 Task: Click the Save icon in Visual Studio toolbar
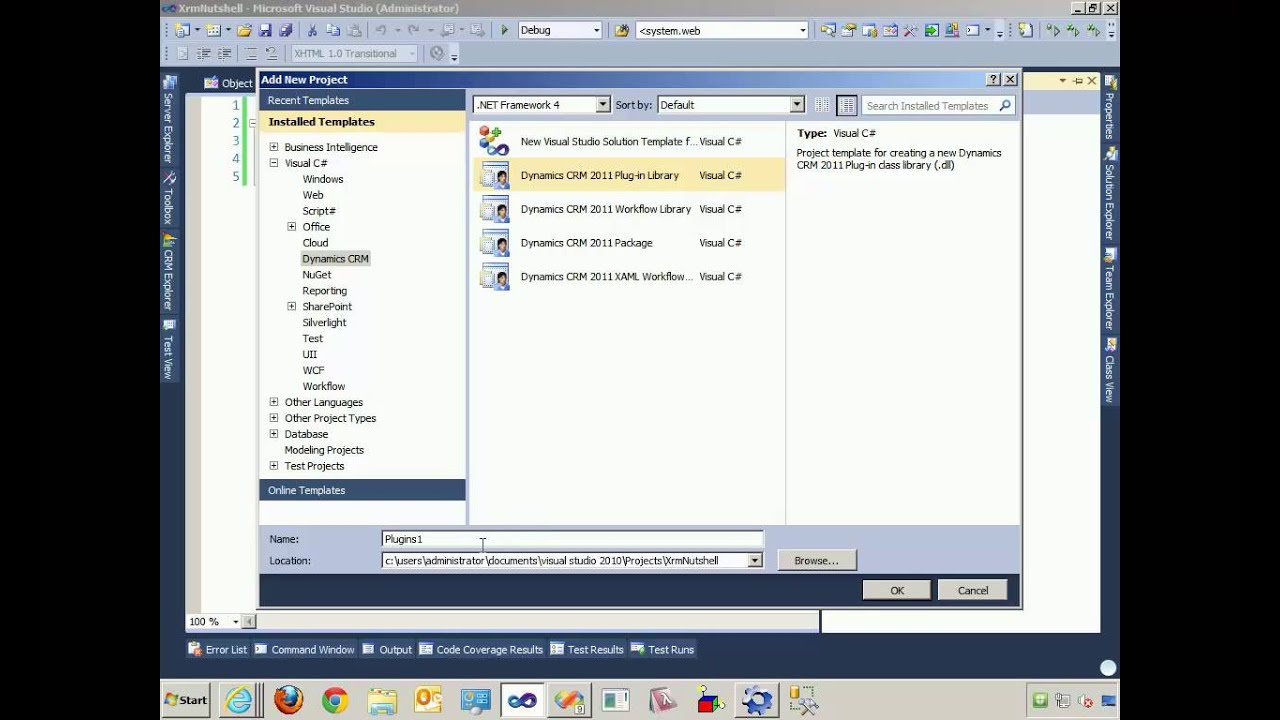(x=266, y=30)
